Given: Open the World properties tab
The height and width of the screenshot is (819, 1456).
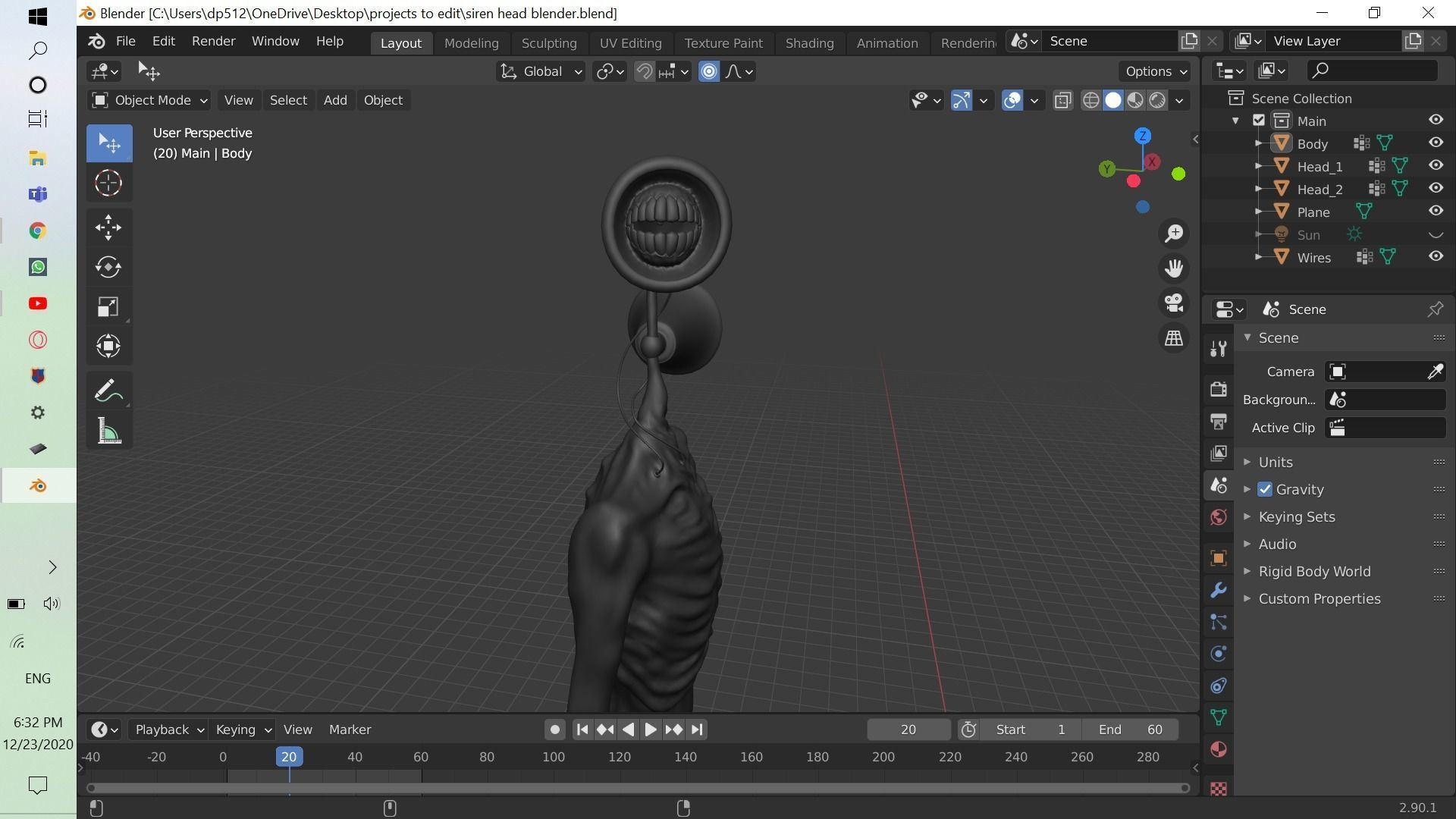Looking at the screenshot, I should (x=1219, y=517).
